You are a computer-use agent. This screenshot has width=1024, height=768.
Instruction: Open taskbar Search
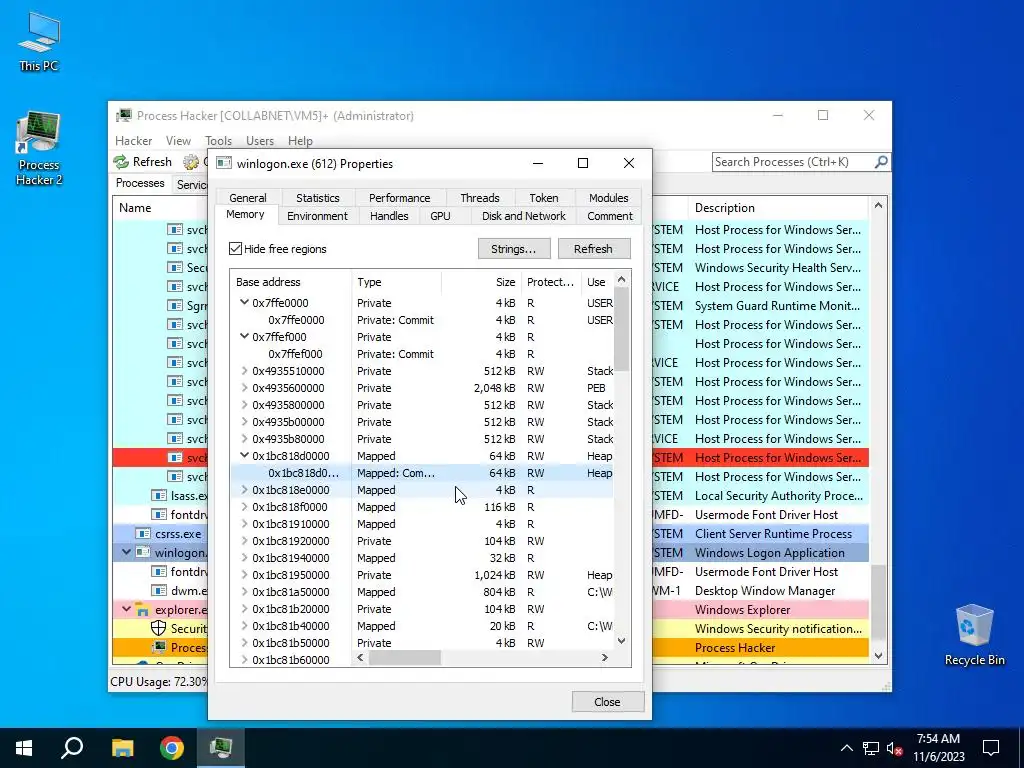point(72,748)
